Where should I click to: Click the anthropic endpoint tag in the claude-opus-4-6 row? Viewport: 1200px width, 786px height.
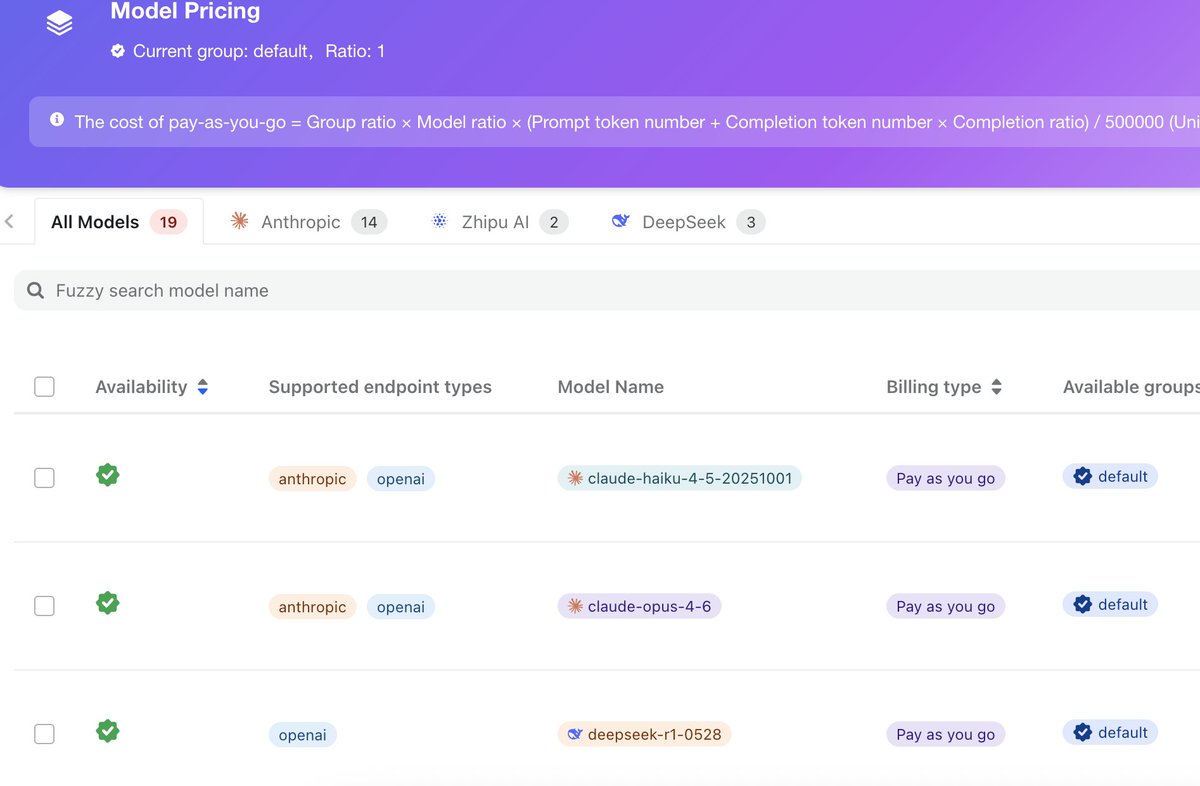[x=312, y=607]
